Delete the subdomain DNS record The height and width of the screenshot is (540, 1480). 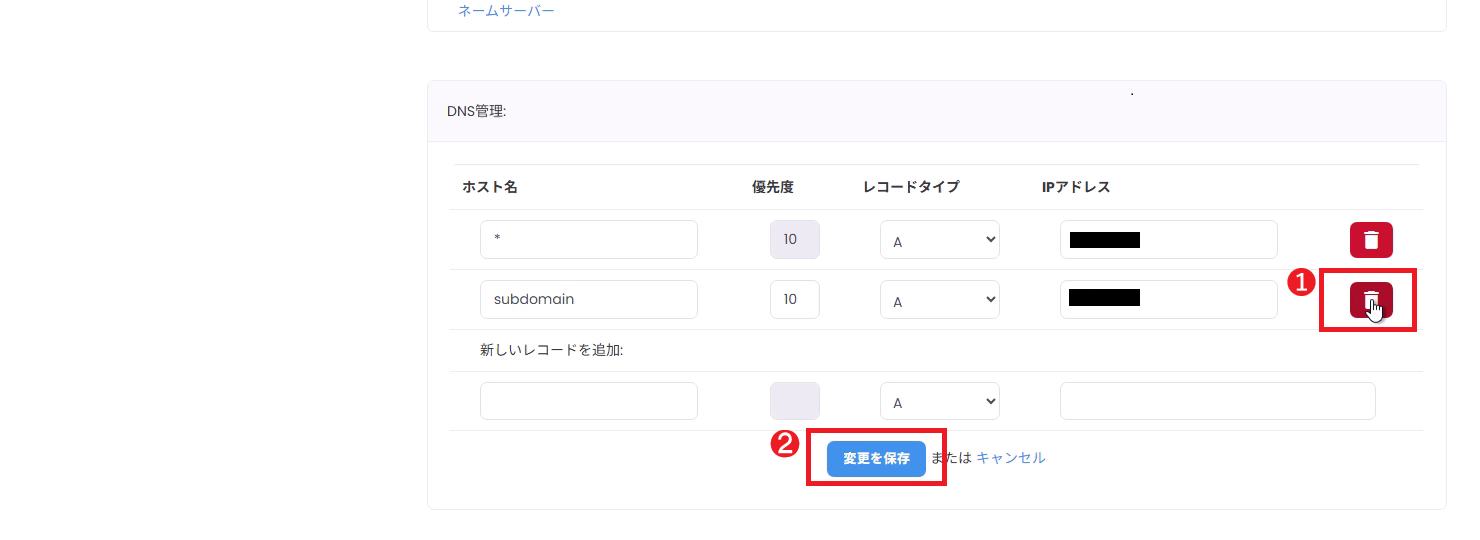point(1371,300)
